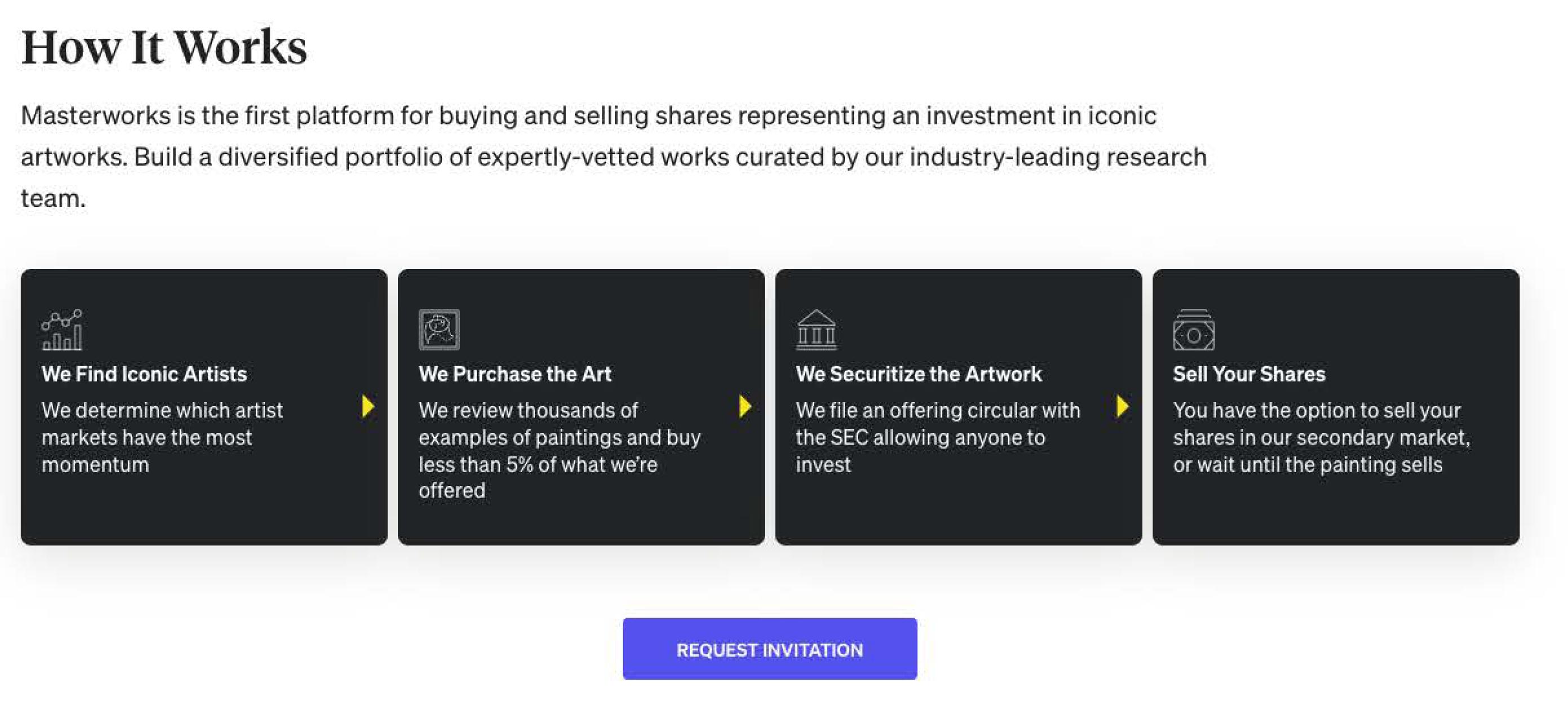Click the word team ending the intro
Screen dimensions: 1568x719
click(x=52, y=199)
